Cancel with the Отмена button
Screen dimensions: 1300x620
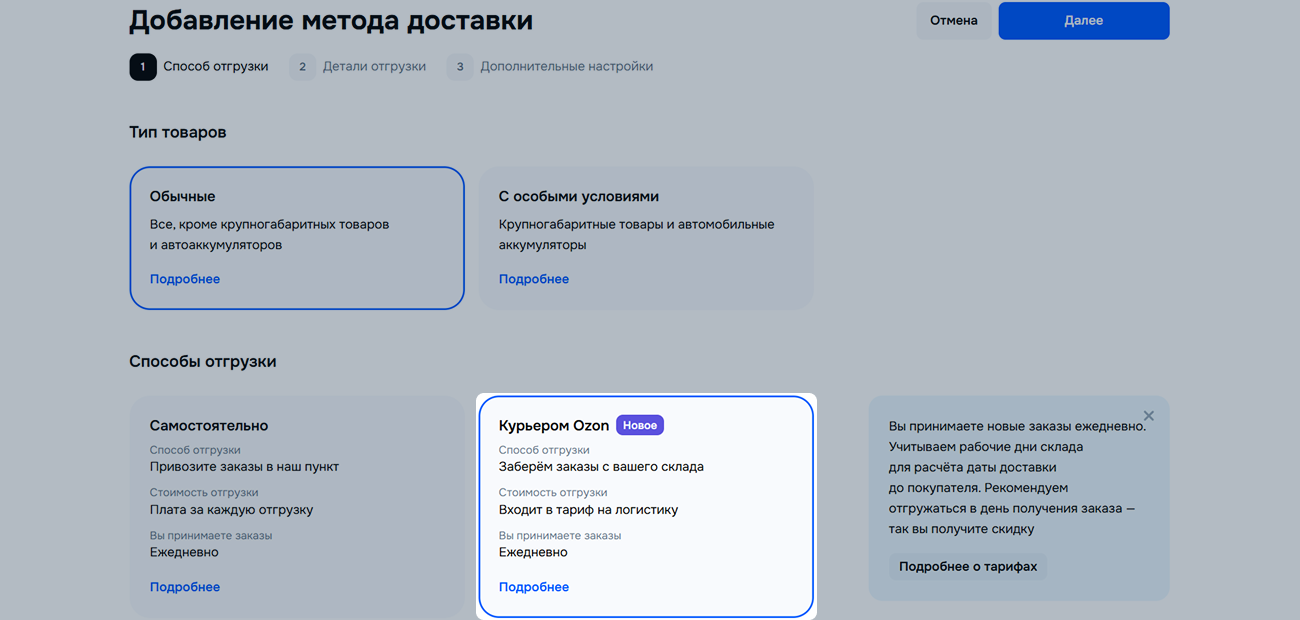click(x=953, y=21)
